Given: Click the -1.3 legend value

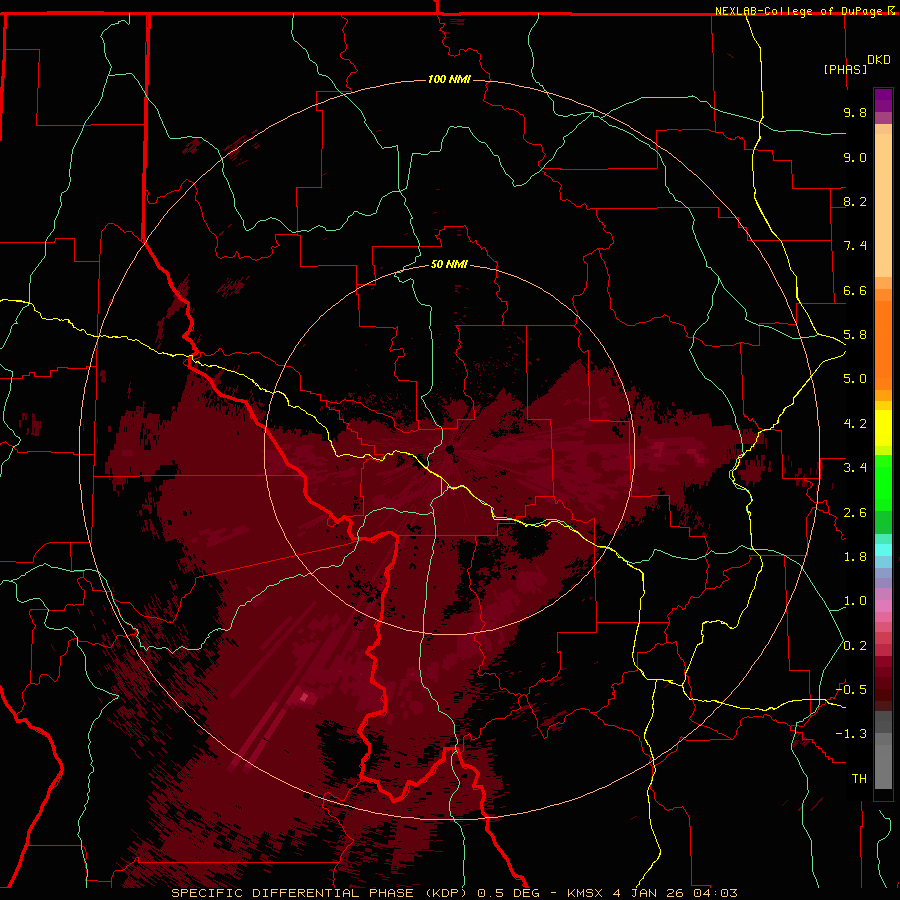Looking at the screenshot, I should [x=851, y=734].
